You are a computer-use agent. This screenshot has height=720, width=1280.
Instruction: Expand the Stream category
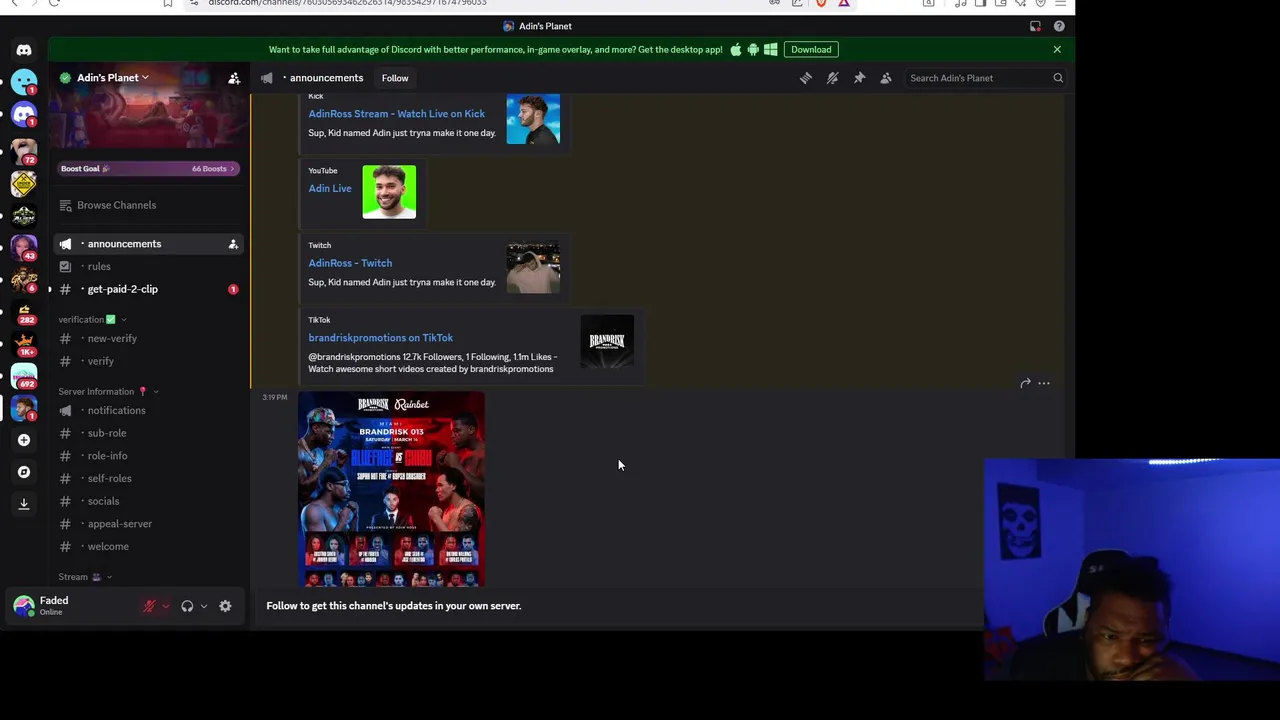[x=85, y=577]
